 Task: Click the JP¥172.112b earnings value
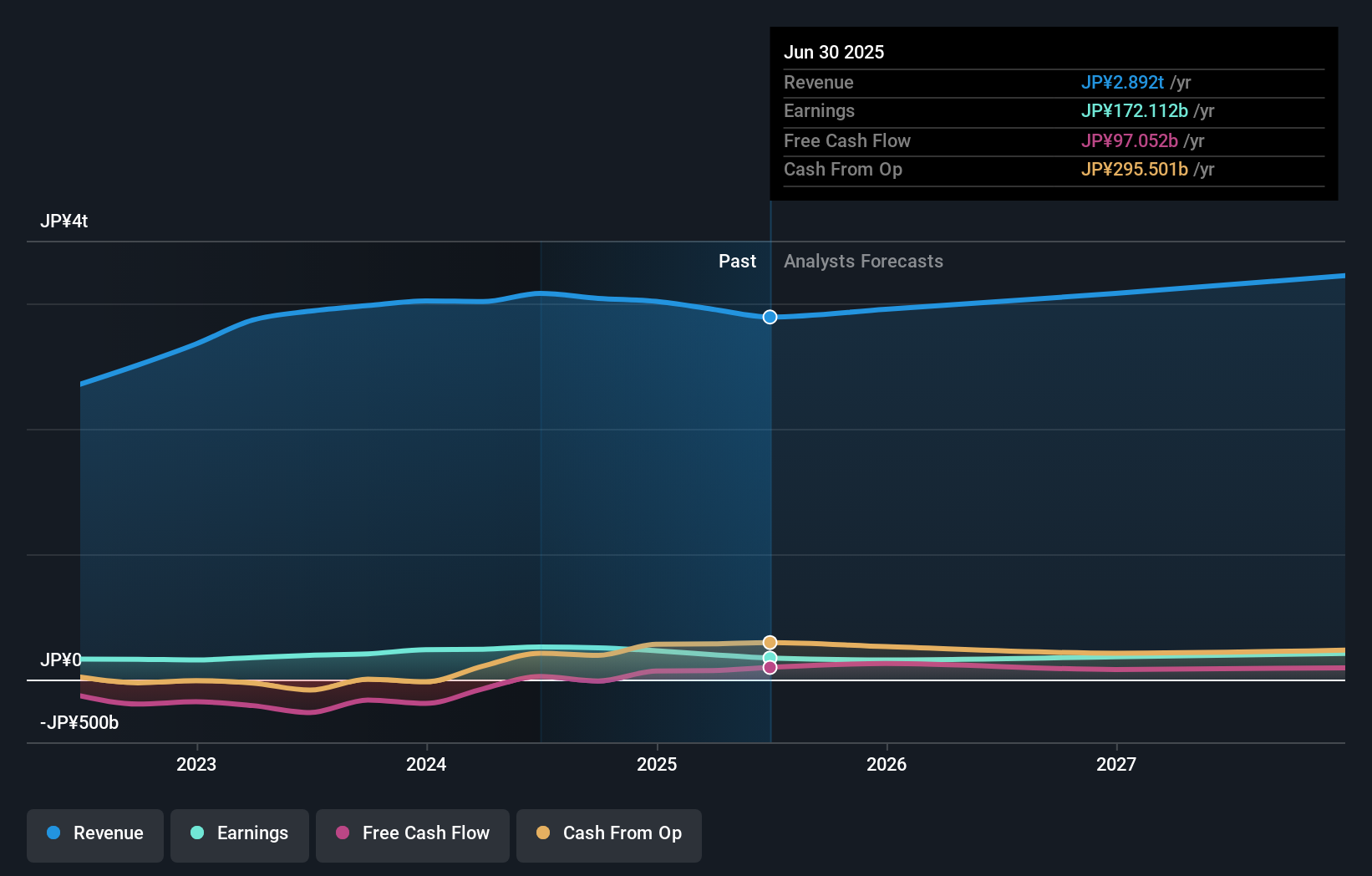[x=1135, y=110]
